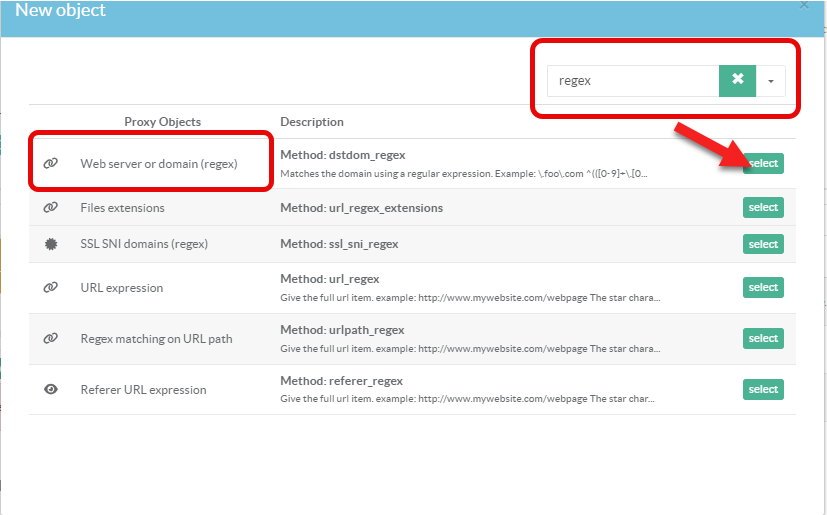Click the SSL SNI domains gear icon
827x515 pixels.
click(x=50, y=244)
